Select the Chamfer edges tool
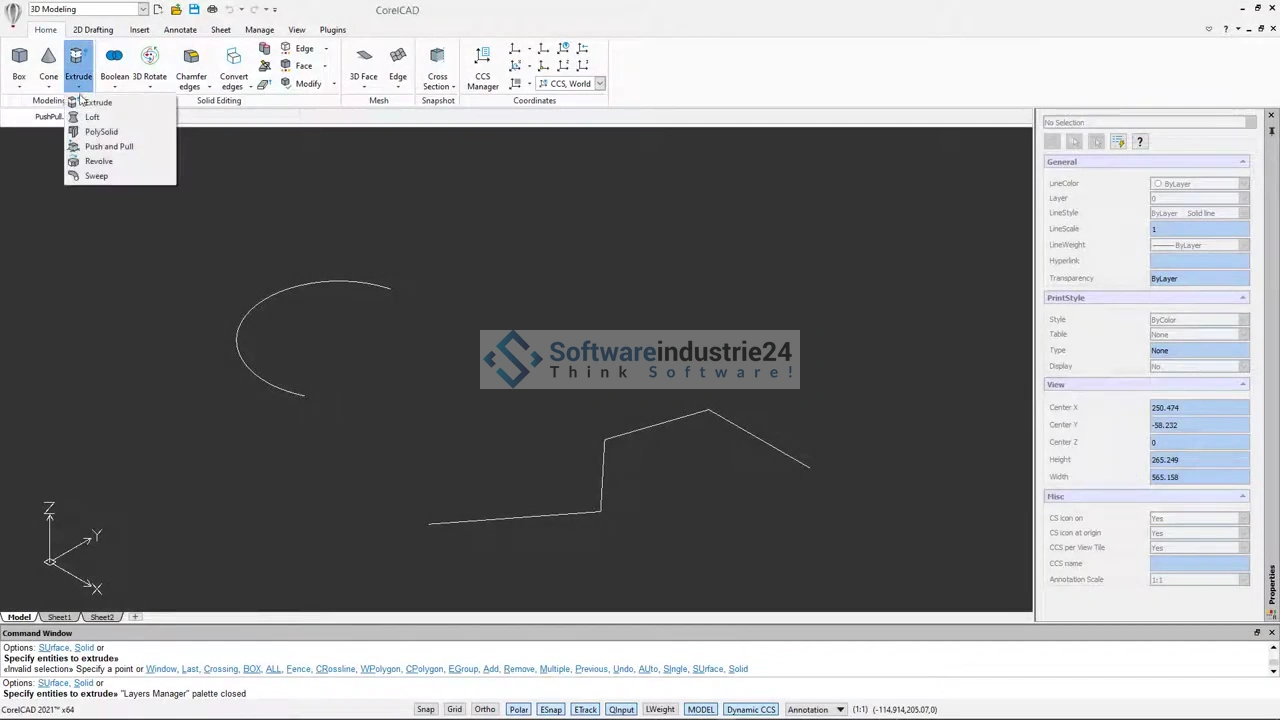The image size is (1280, 720). pyautogui.click(x=191, y=66)
